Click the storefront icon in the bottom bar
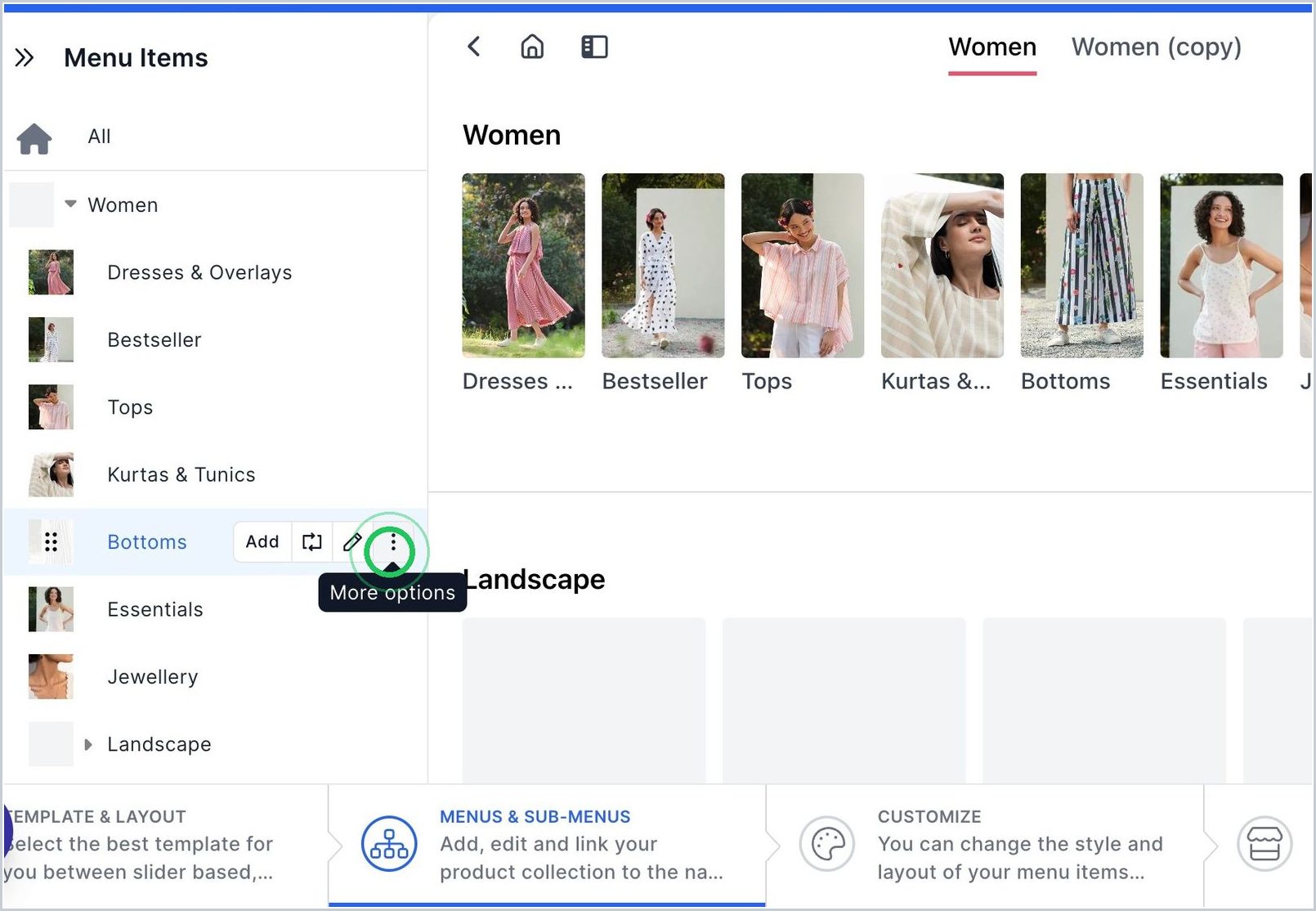 (1265, 844)
